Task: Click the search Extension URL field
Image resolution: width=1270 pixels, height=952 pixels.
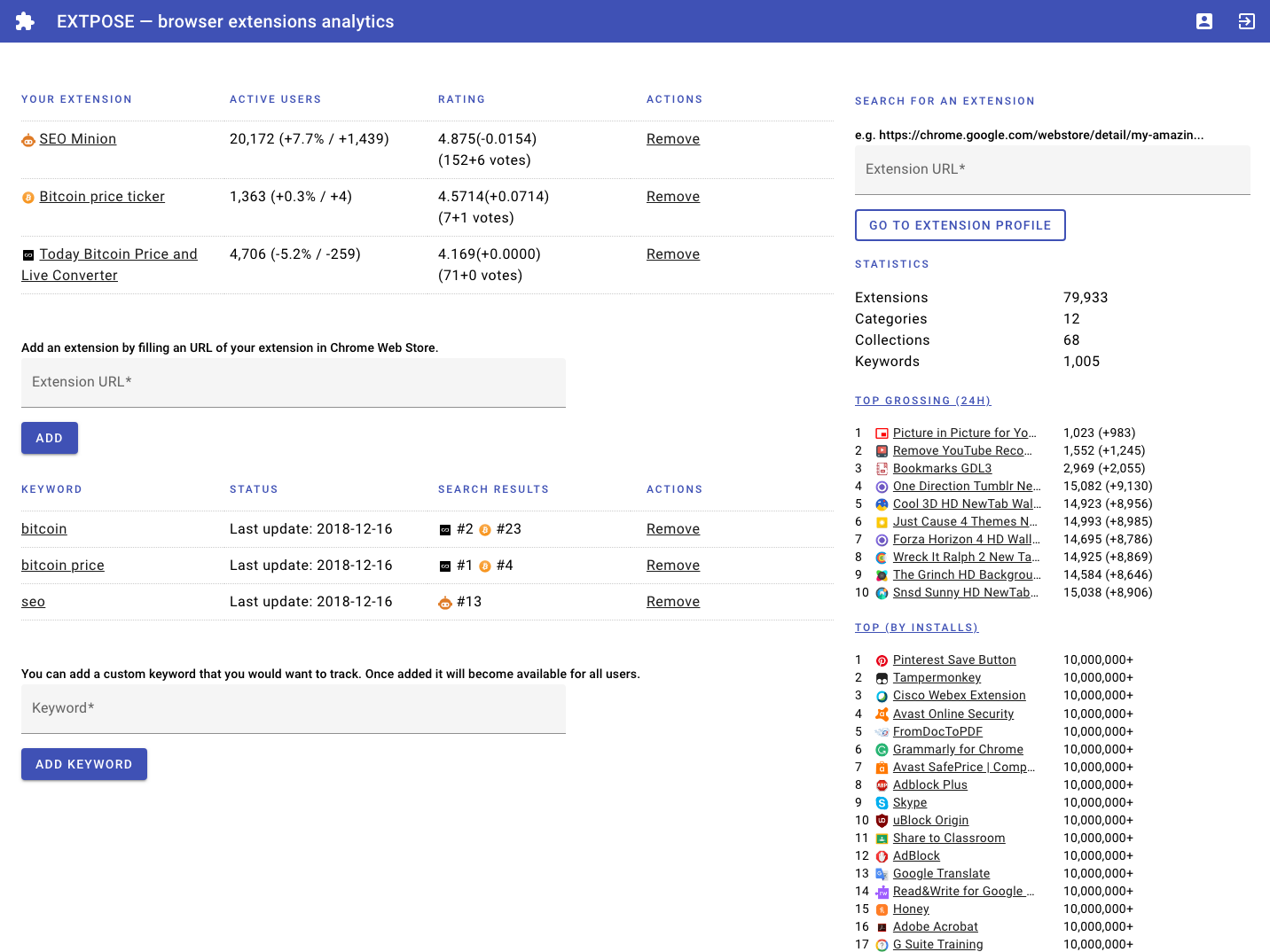Action: click(1053, 170)
